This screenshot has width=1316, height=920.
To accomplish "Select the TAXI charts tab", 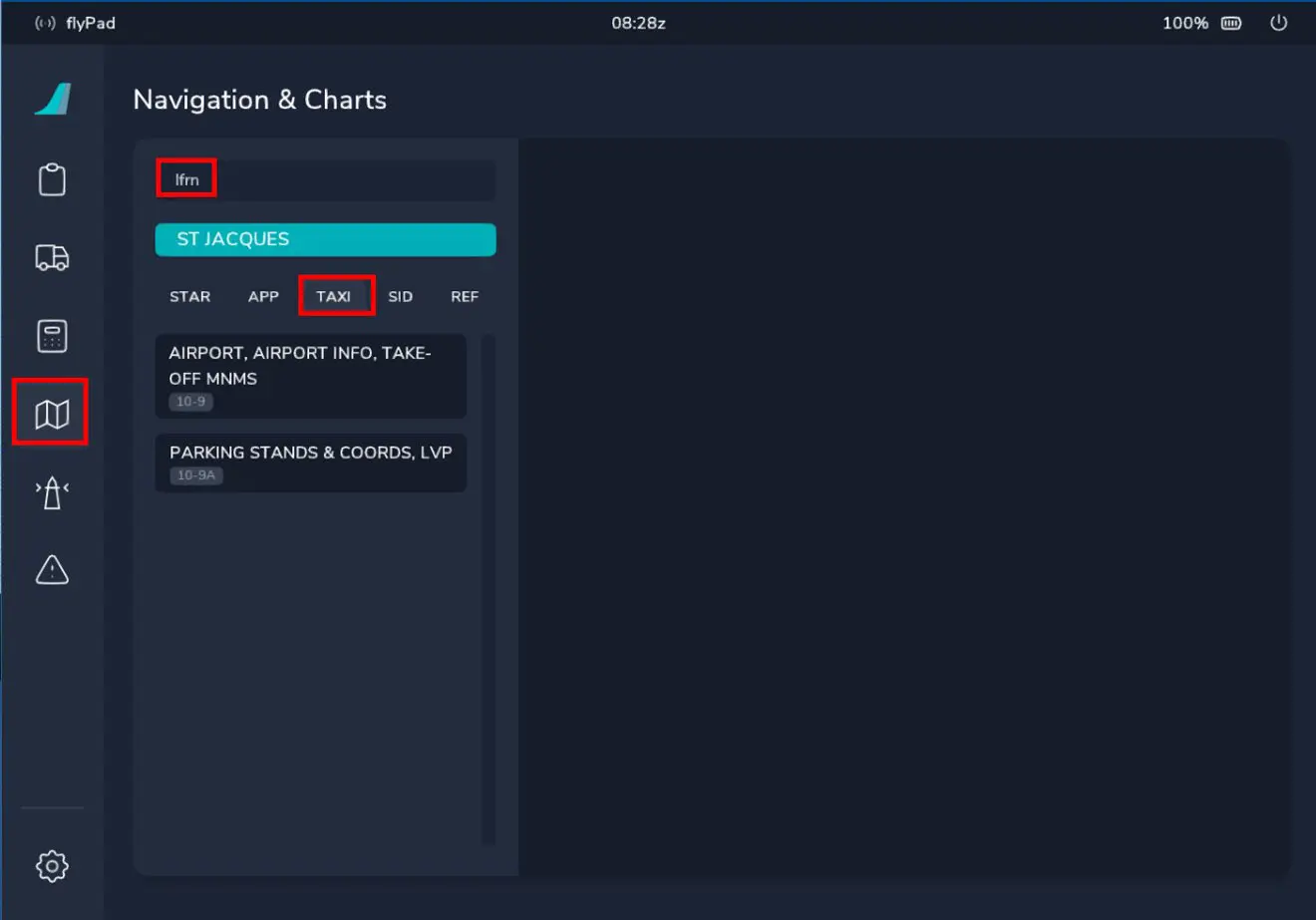I will click(333, 296).
